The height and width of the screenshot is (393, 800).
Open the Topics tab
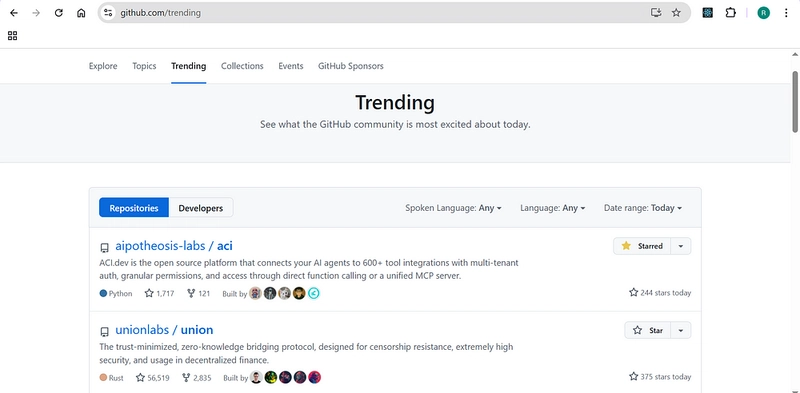pos(144,66)
